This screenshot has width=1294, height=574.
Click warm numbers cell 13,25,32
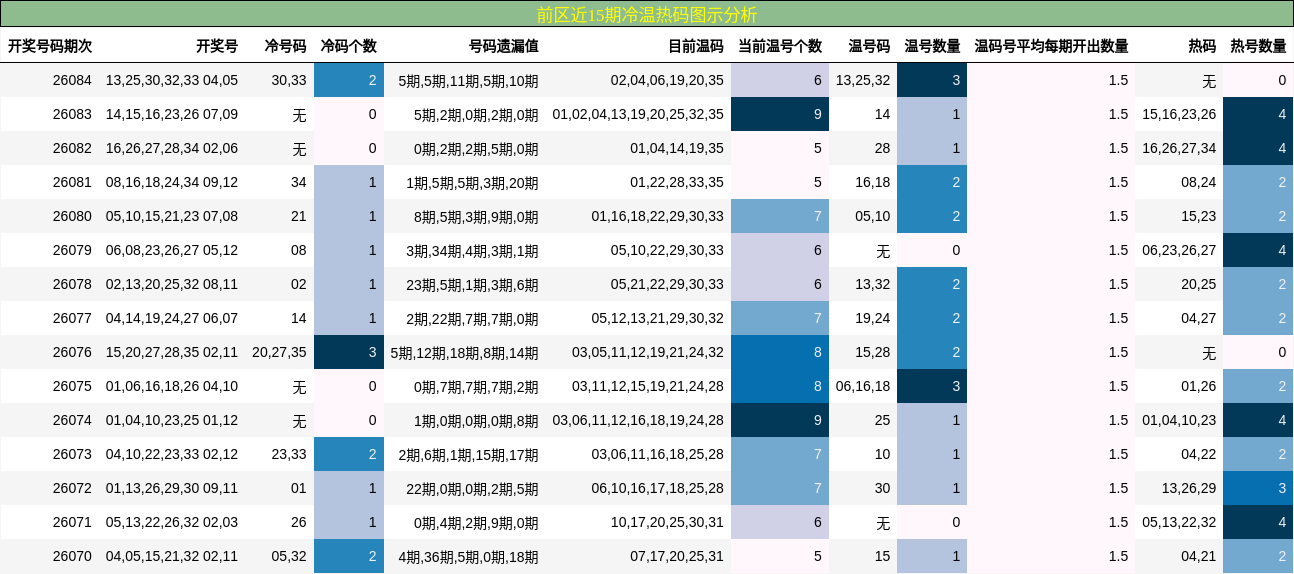click(x=863, y=80)
